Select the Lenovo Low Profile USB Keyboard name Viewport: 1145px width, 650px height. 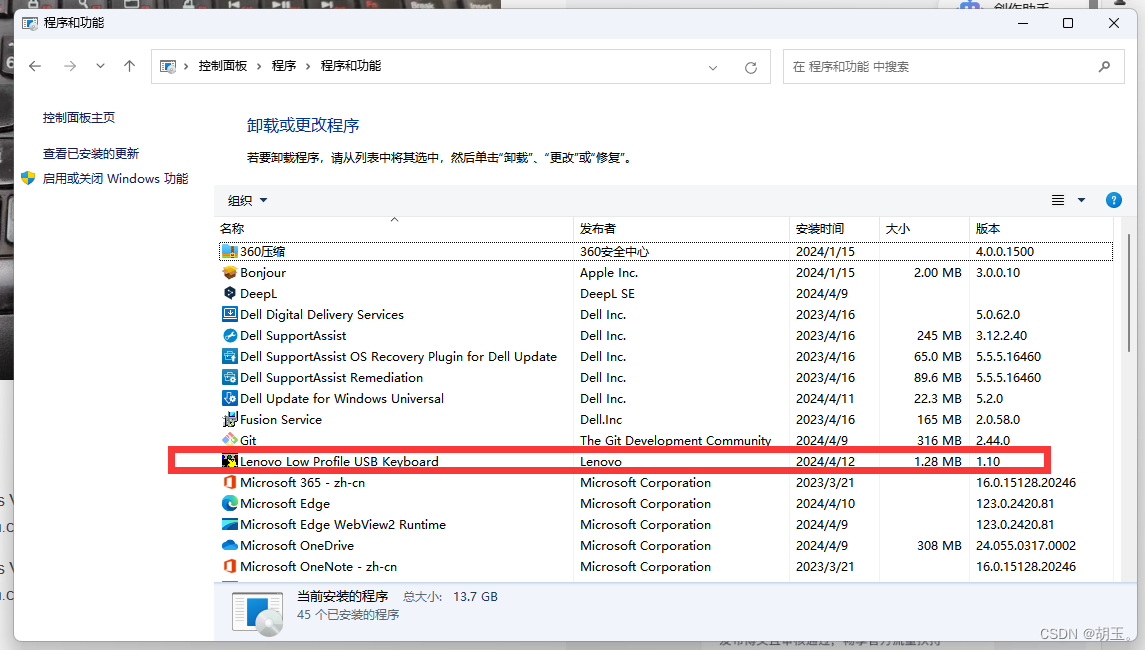click(340, 462)
